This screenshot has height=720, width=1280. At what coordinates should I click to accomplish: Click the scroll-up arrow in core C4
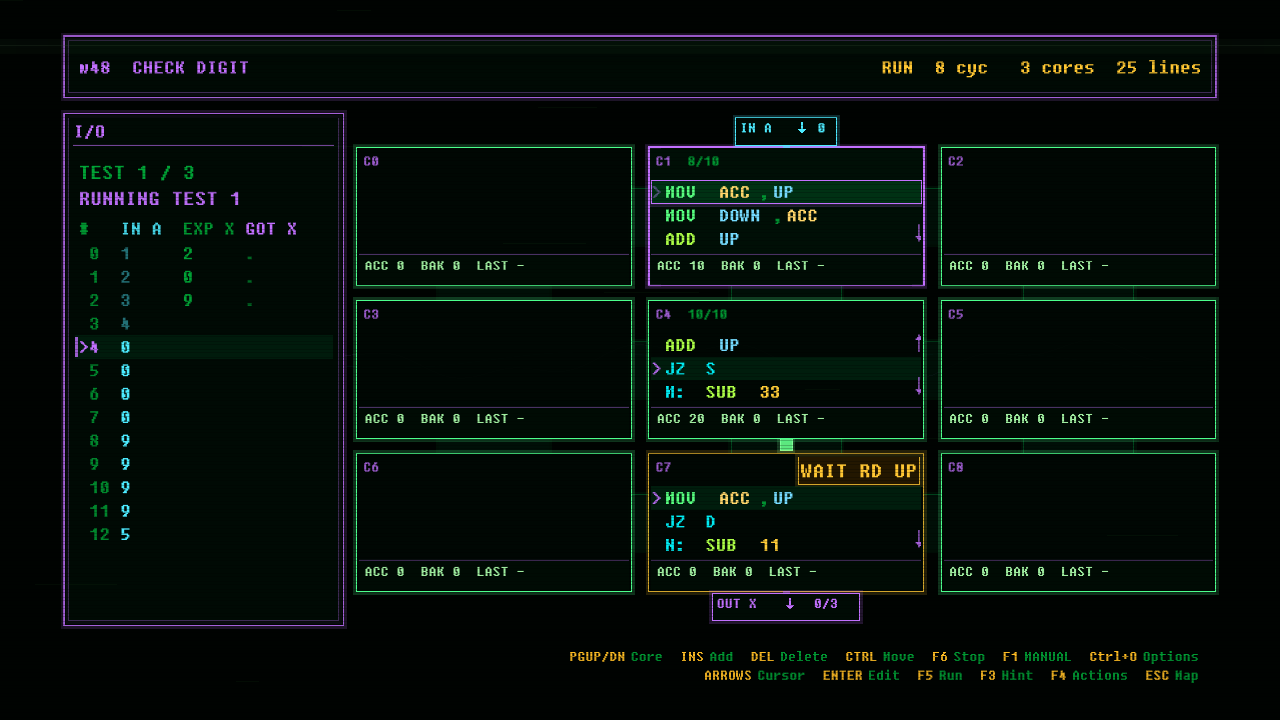click(x=918, y=343)
